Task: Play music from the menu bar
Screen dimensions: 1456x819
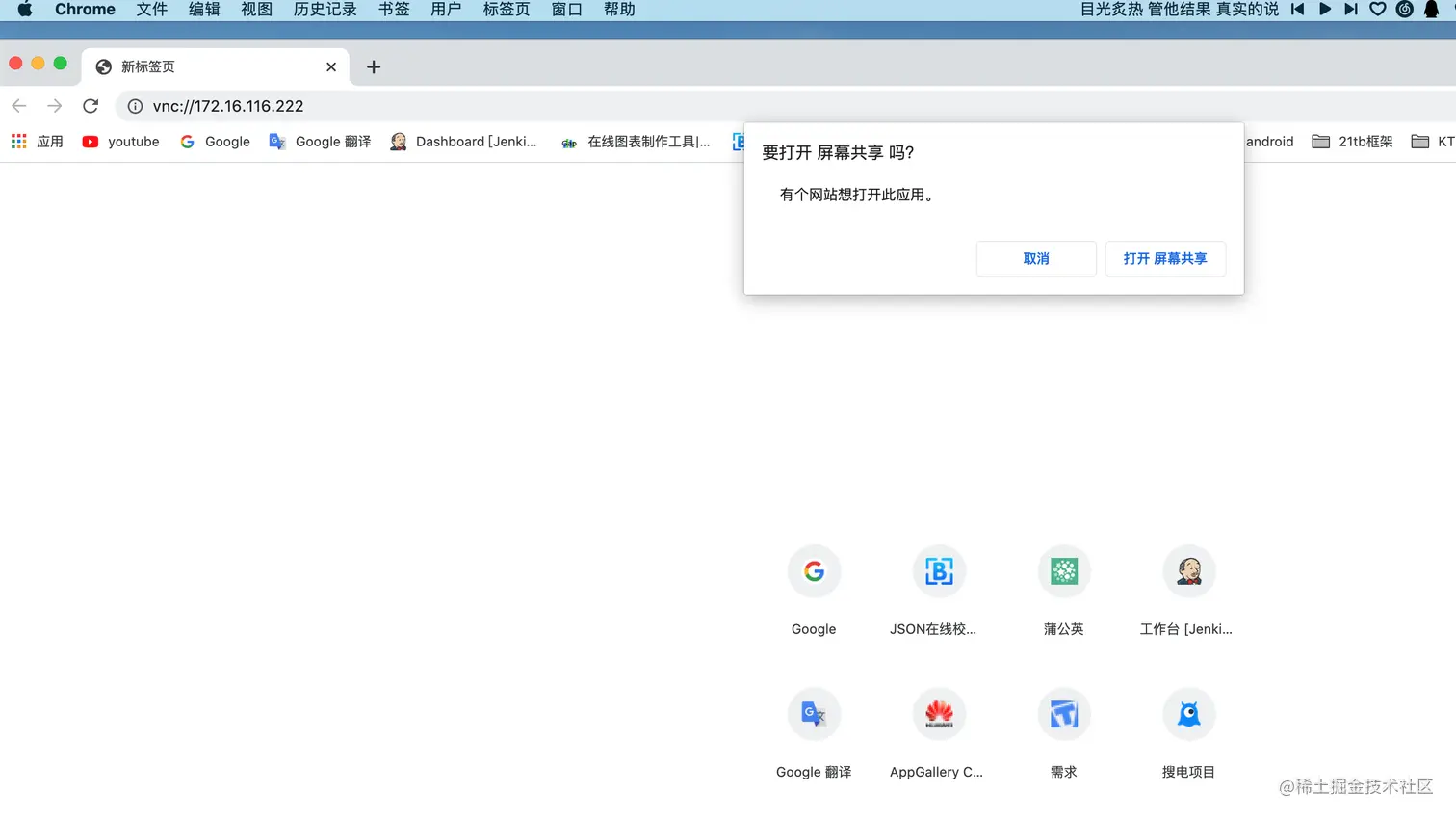Action: [x=1325, y=10]
